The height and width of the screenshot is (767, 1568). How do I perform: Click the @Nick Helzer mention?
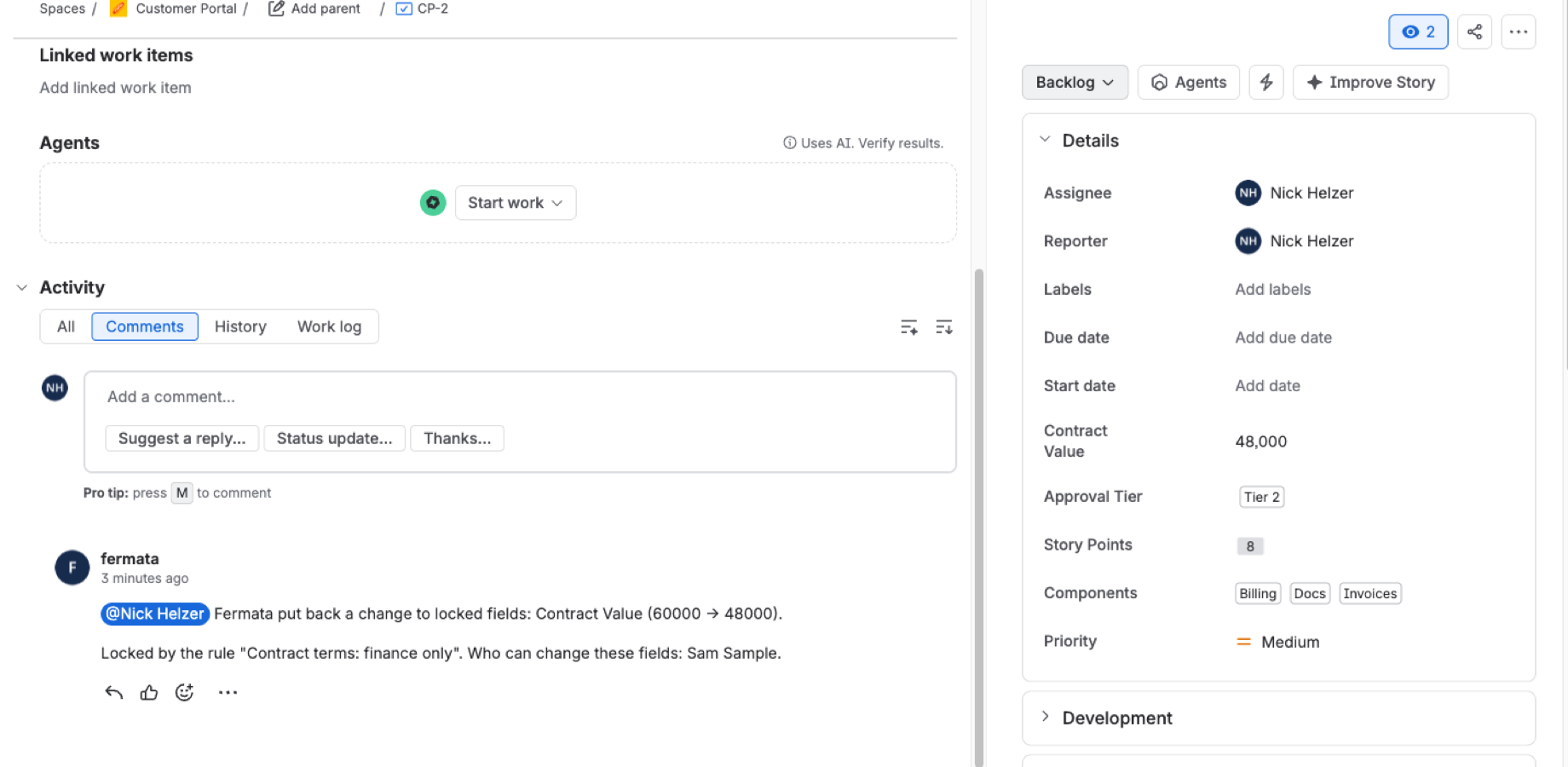tap(155, 614)
